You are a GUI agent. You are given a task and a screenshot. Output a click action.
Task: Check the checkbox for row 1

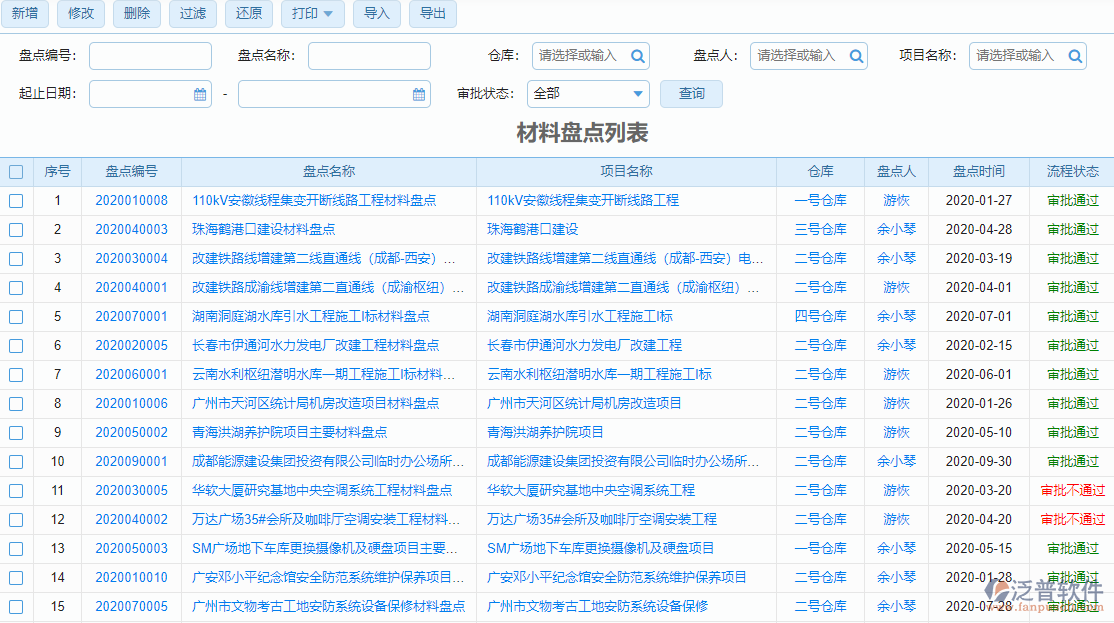pyautogui.click(x=16, y=200)
